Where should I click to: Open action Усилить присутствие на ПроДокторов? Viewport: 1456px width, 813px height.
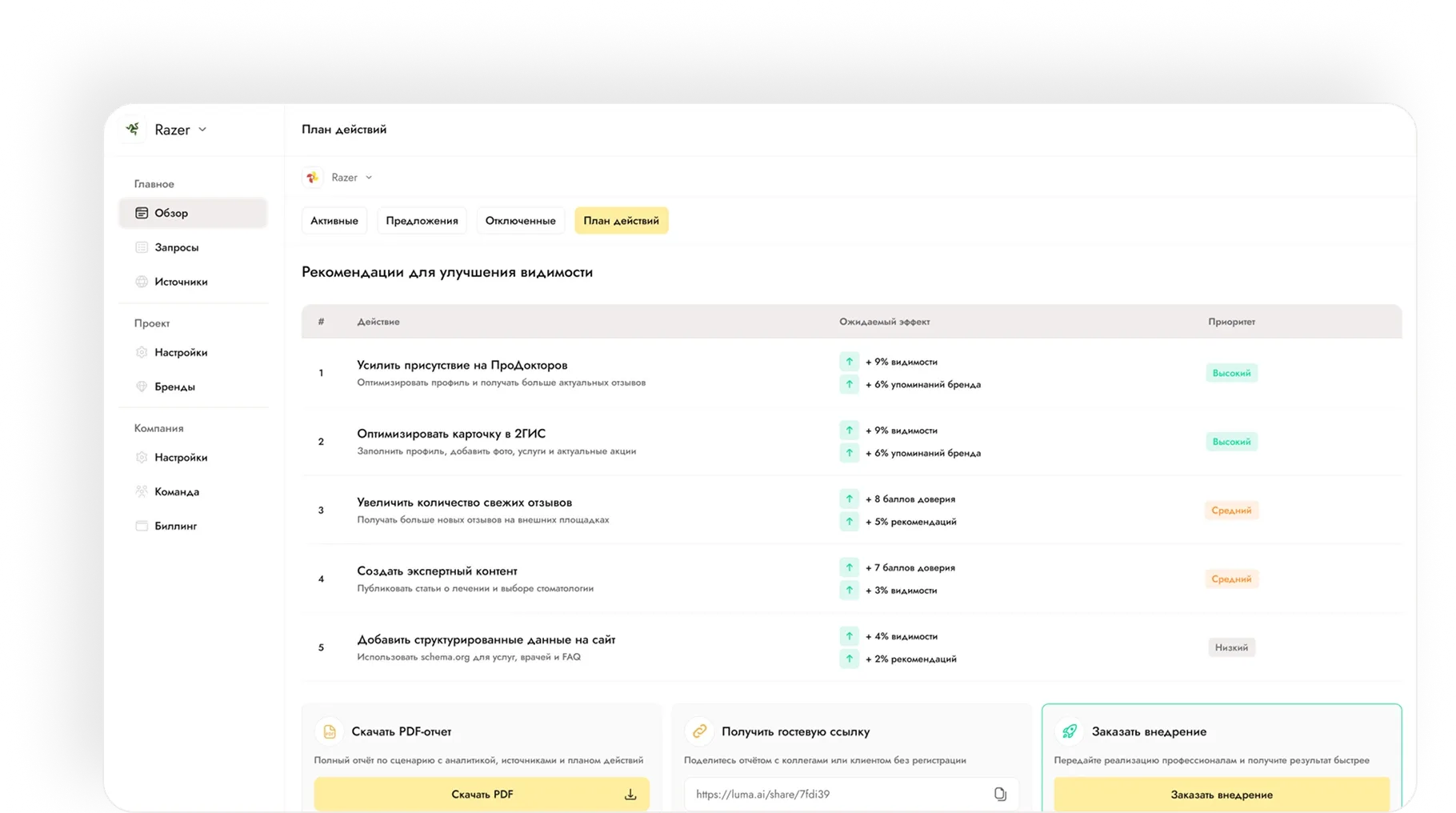click(462, 365)
